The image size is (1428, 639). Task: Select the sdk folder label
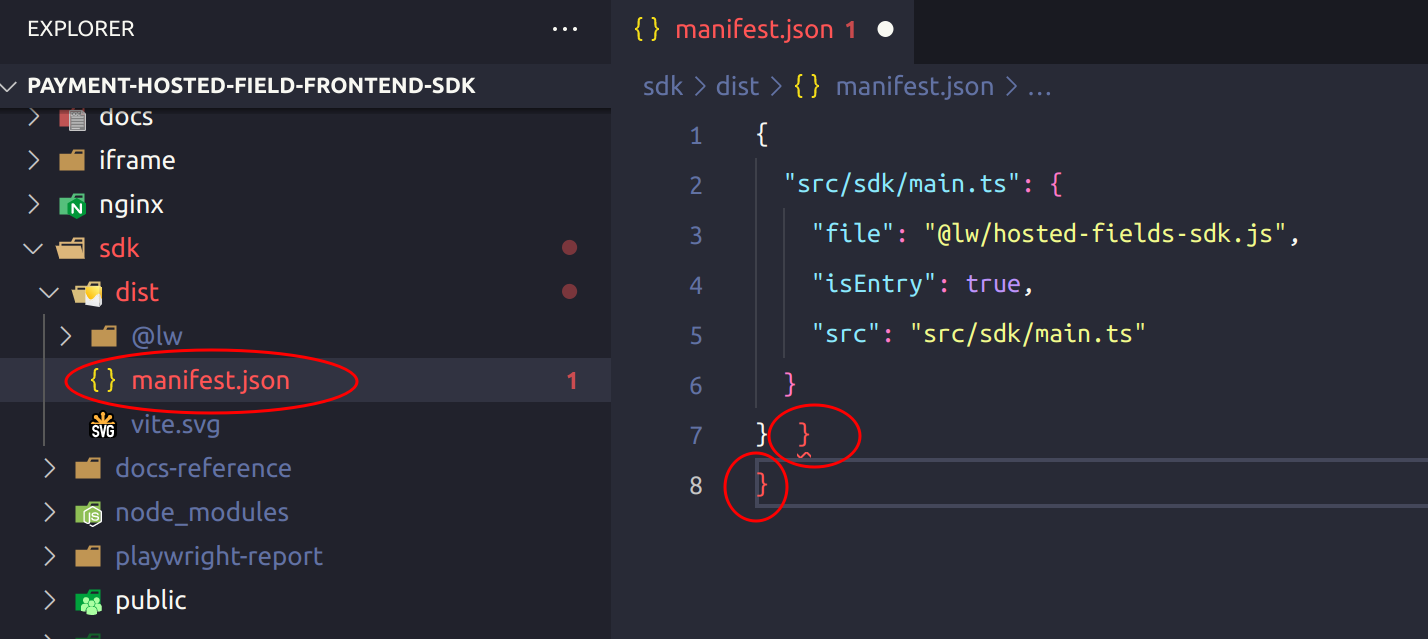(119, 248)
